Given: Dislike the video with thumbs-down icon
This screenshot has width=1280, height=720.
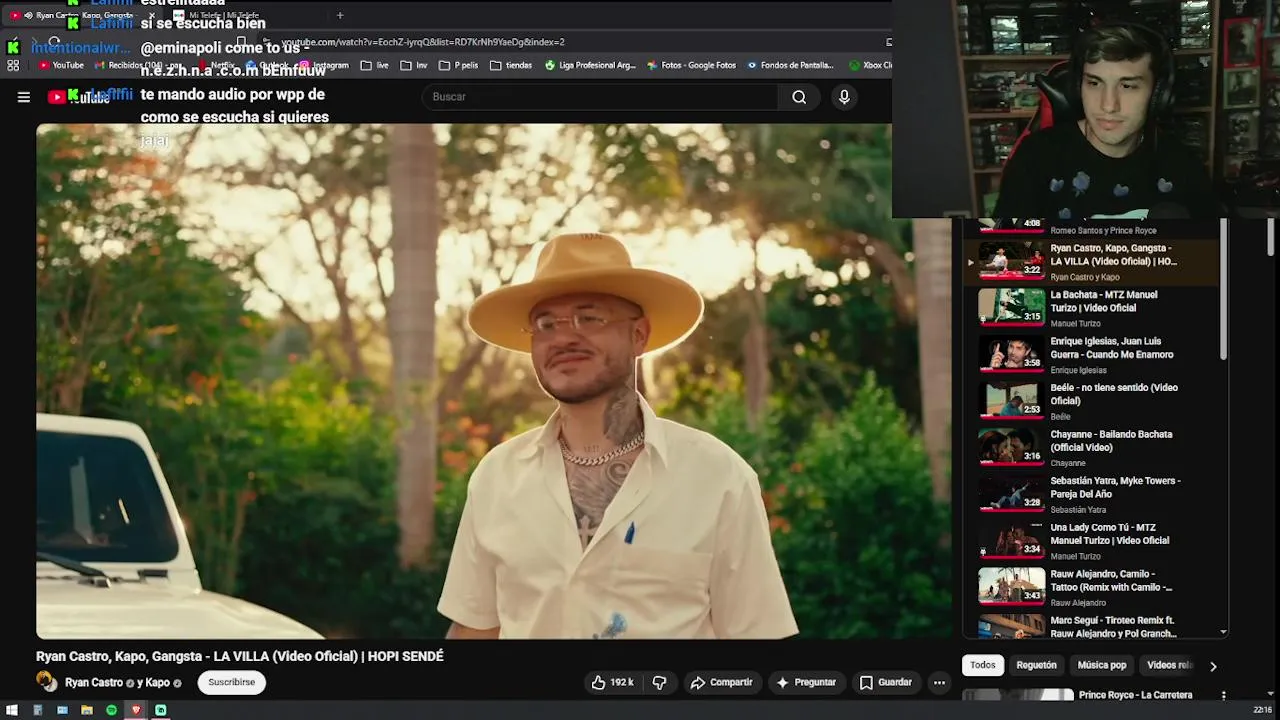Looking at the screenshot, I should click(x=659, y=682).
